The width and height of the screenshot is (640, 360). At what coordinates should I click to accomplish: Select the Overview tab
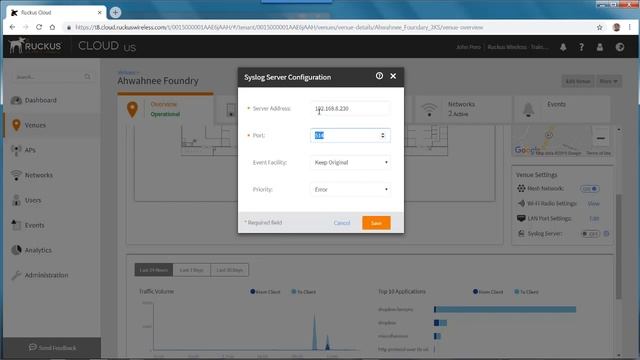(165, 109)
